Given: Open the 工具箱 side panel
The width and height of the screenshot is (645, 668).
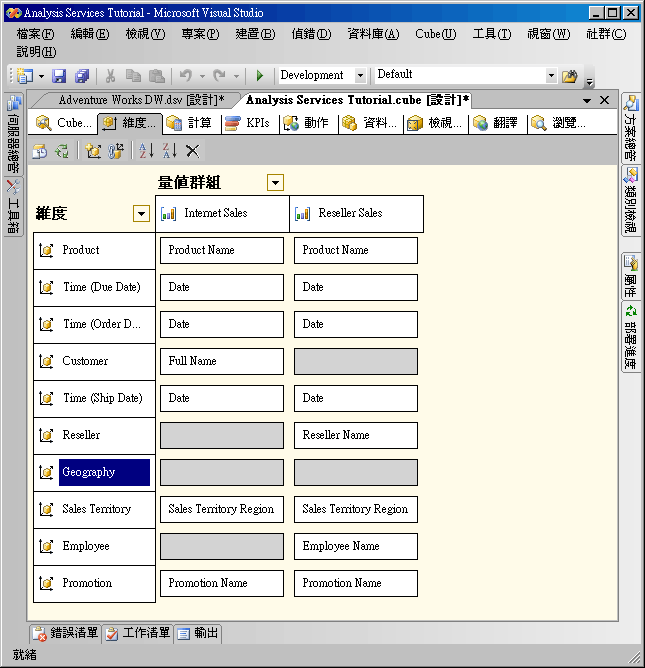Looking at the screenshot, I should tap(13, 207).
